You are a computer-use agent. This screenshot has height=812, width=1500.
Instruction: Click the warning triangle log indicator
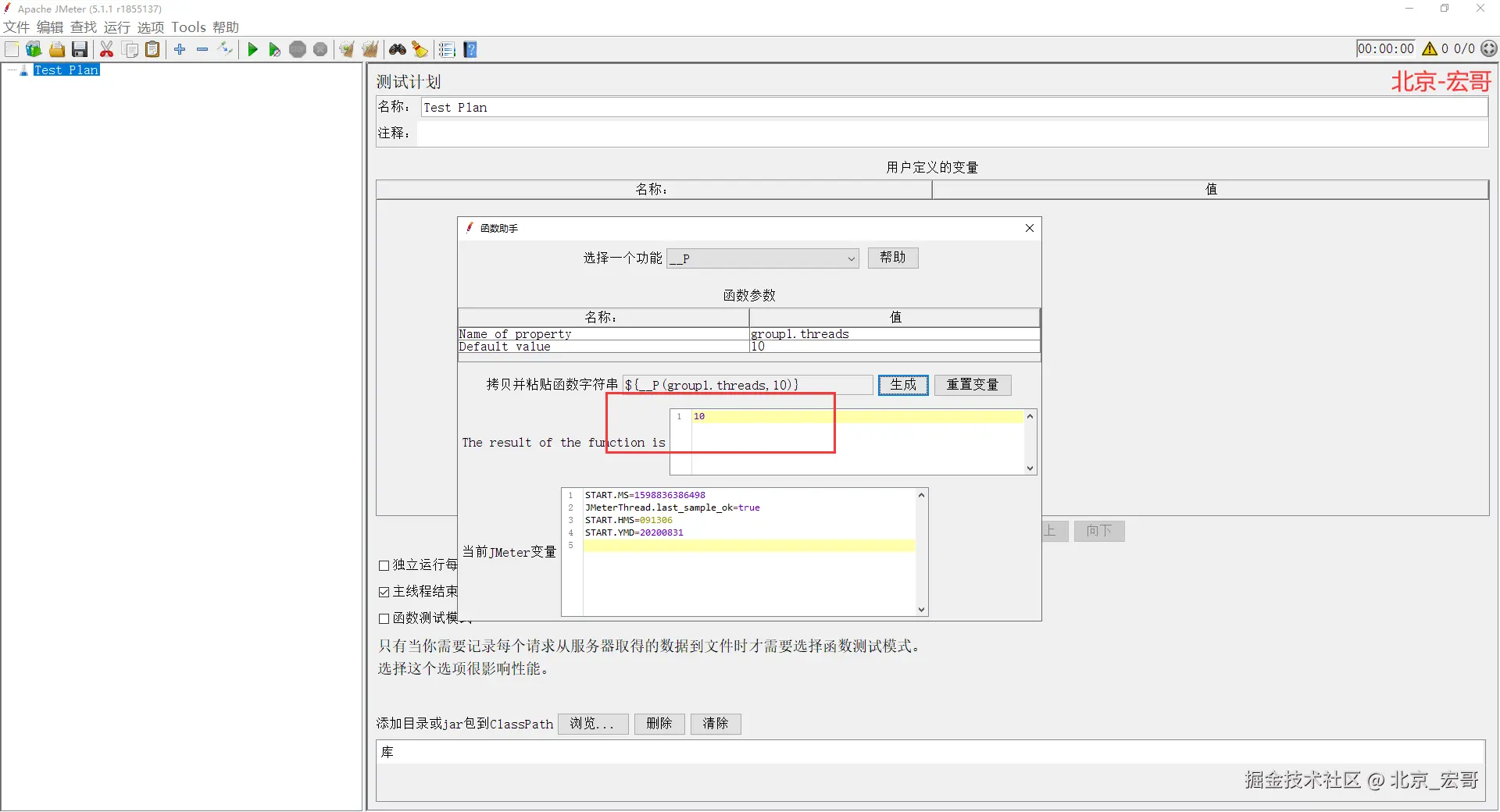(1430, 48)
